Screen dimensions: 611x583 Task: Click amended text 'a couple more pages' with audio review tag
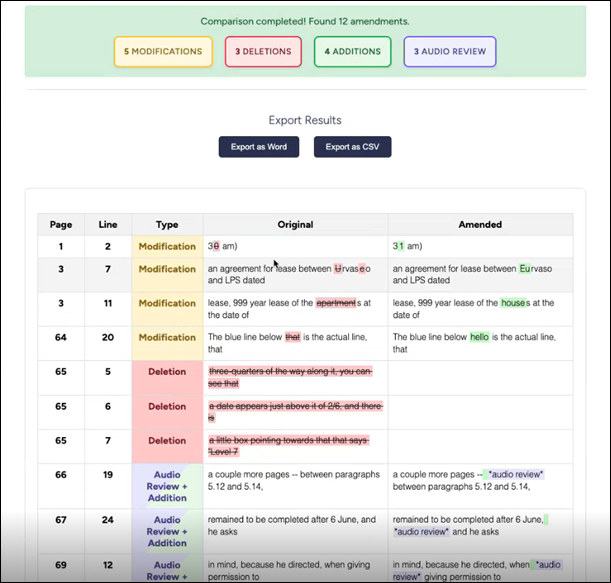(468, 480)
